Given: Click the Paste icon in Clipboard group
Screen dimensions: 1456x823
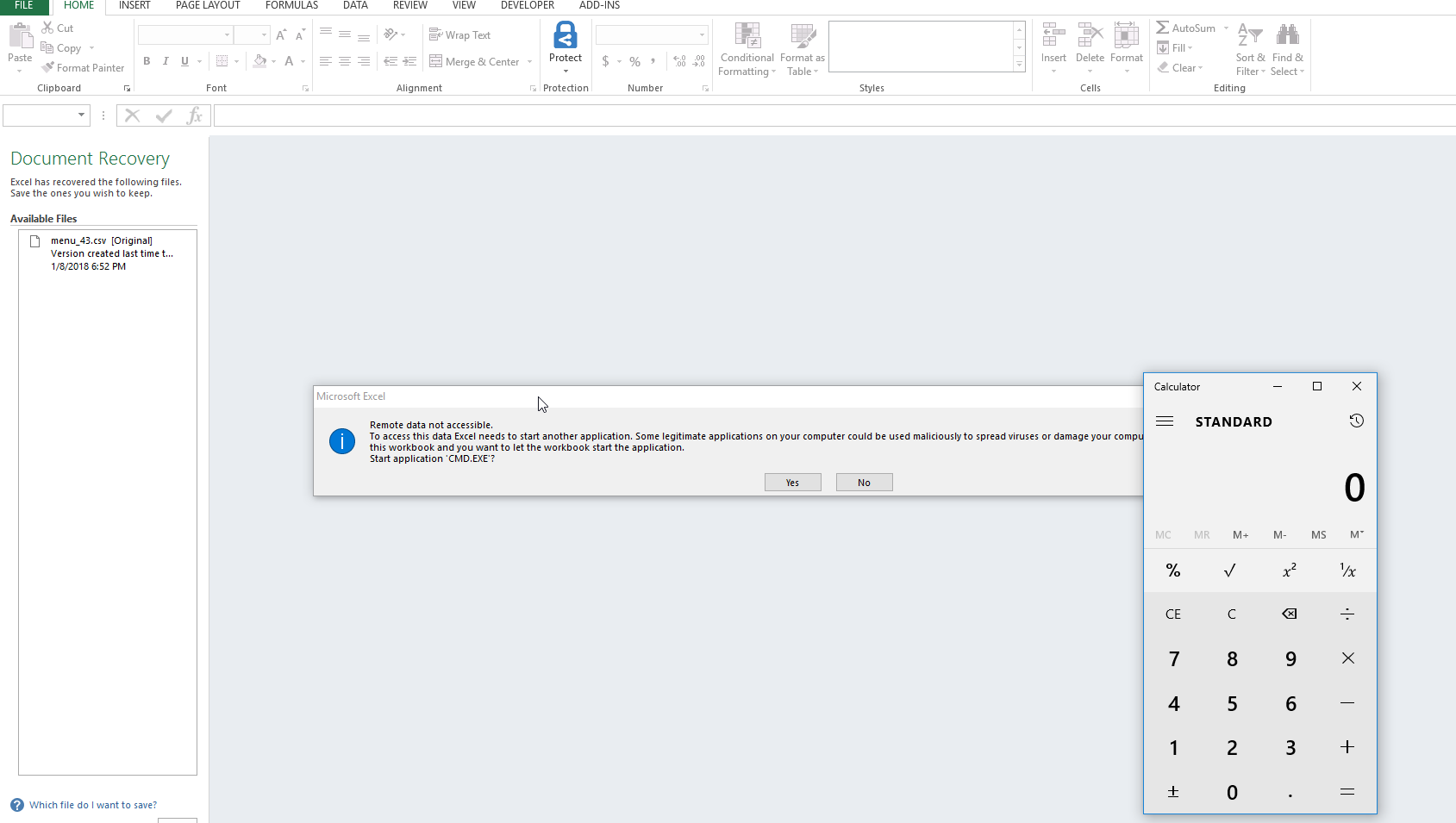Looking at the screenshot, I should [x=20, y=37].
